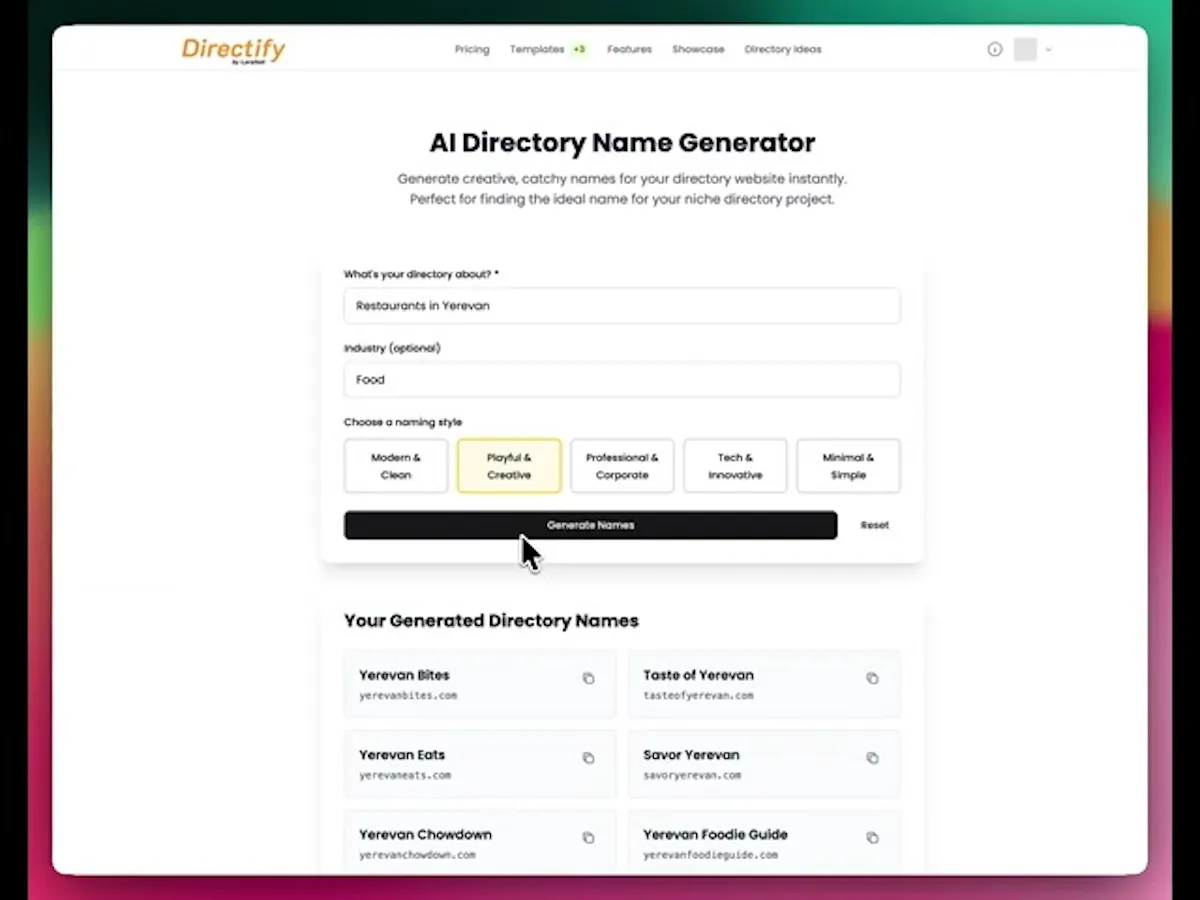Screen dimensions: 1200x900
Task: Copy the Taste of Yerevan name
Action: click(x=872, y=678)
